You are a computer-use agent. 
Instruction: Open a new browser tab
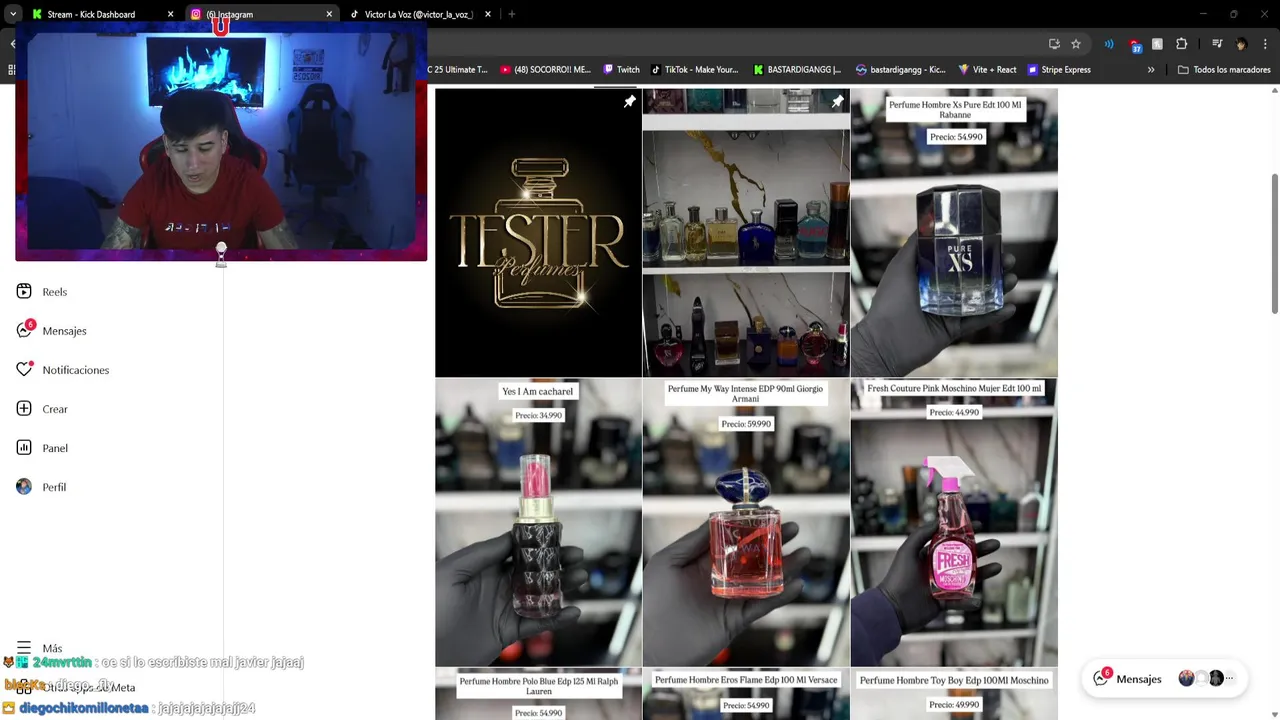click(x=511, y=14)
